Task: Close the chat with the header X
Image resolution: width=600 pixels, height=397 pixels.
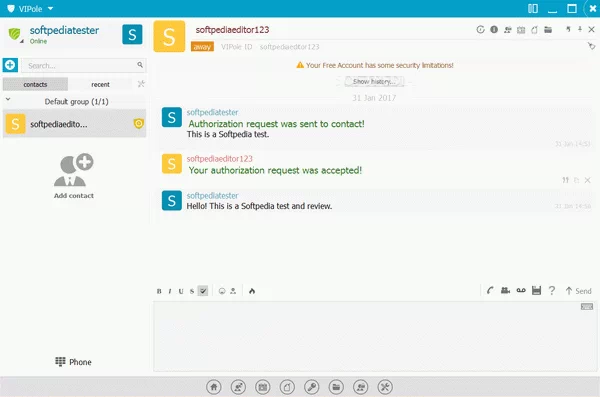Action: pos(592,29)
